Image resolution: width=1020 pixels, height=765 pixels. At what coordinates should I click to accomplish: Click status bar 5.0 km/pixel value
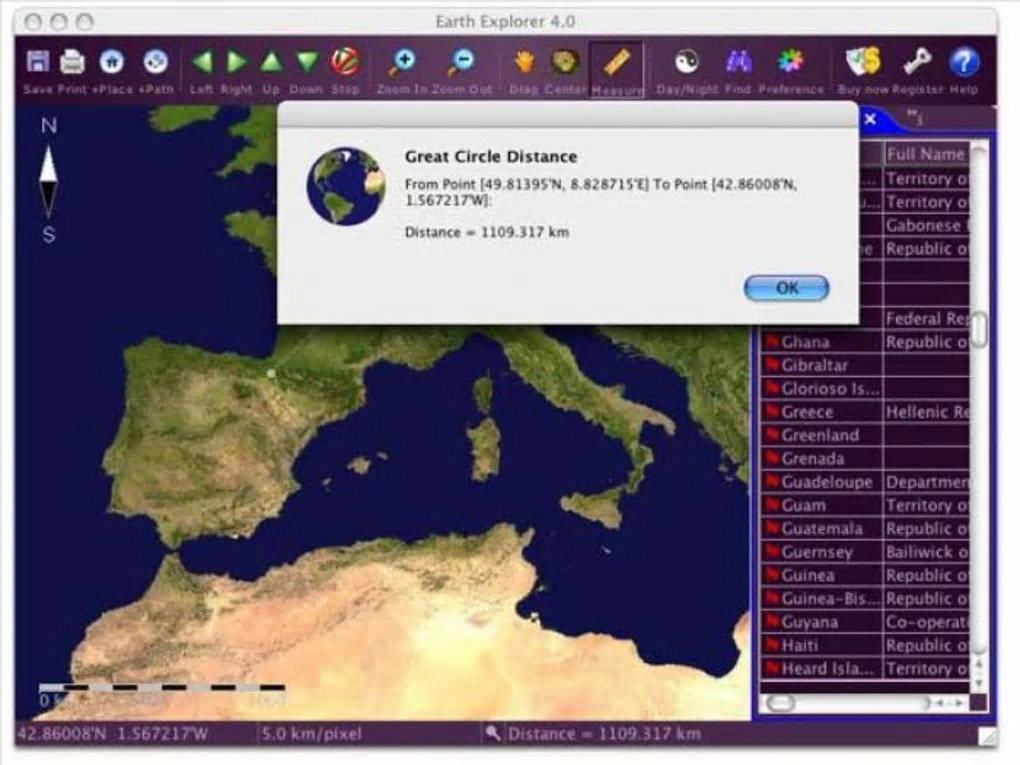[312, 734]
